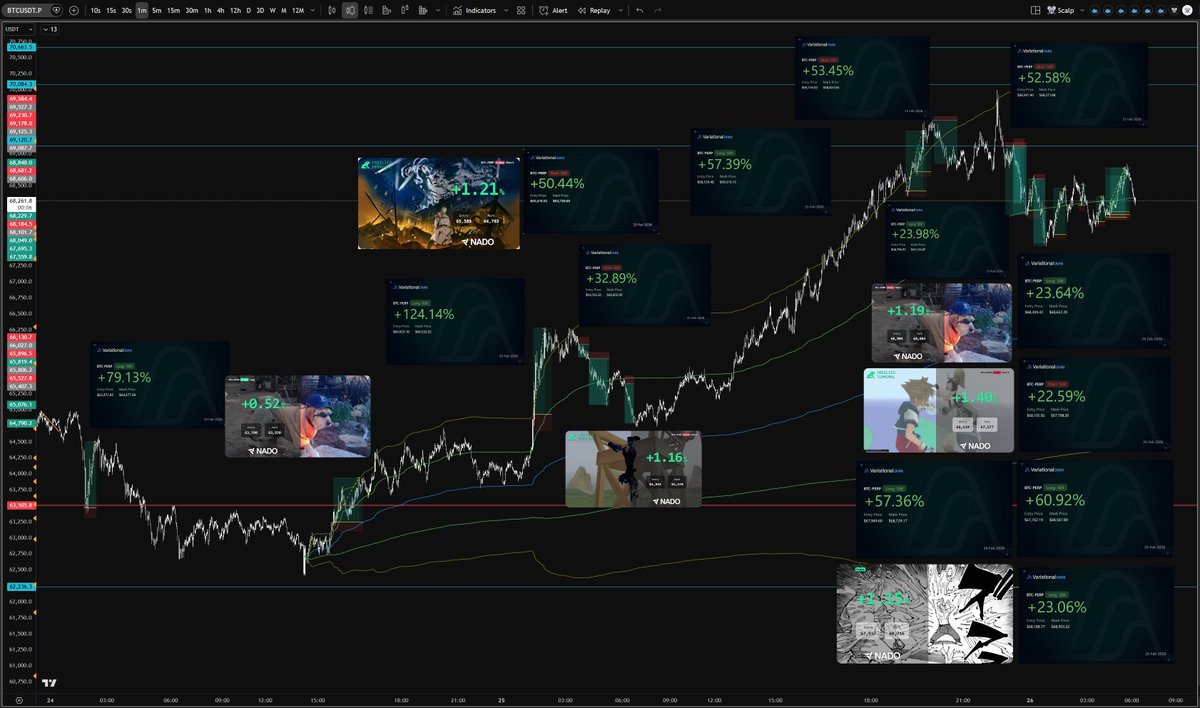The height and width of the screenshot is (708, 1200).
Task: Expand the Indicators favorites dropdown arrow
Action: 505,10
